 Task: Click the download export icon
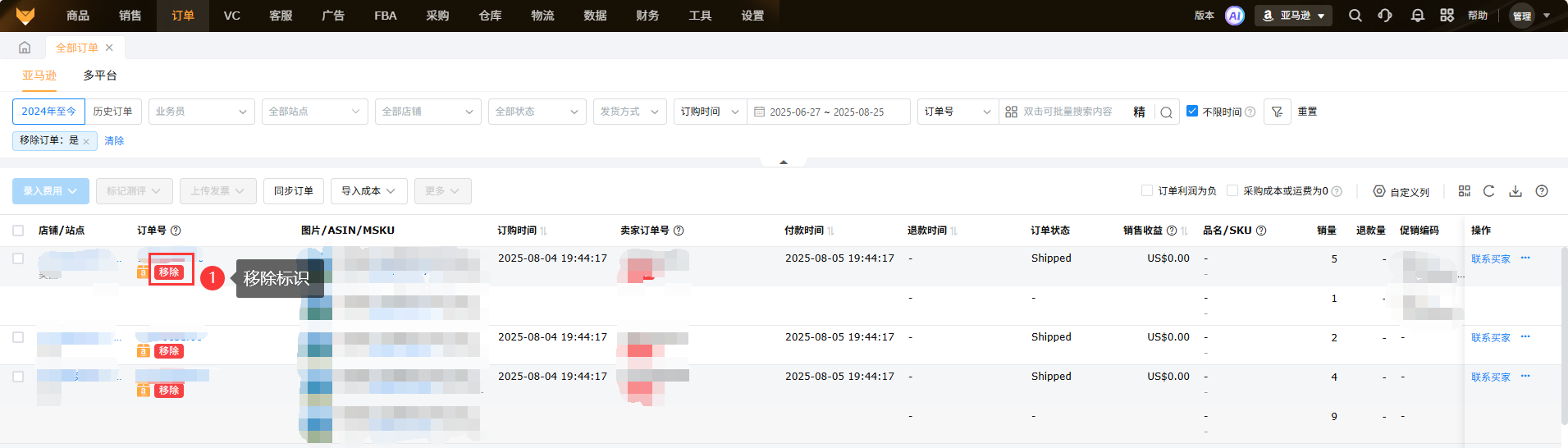[x=1515, y=191]
